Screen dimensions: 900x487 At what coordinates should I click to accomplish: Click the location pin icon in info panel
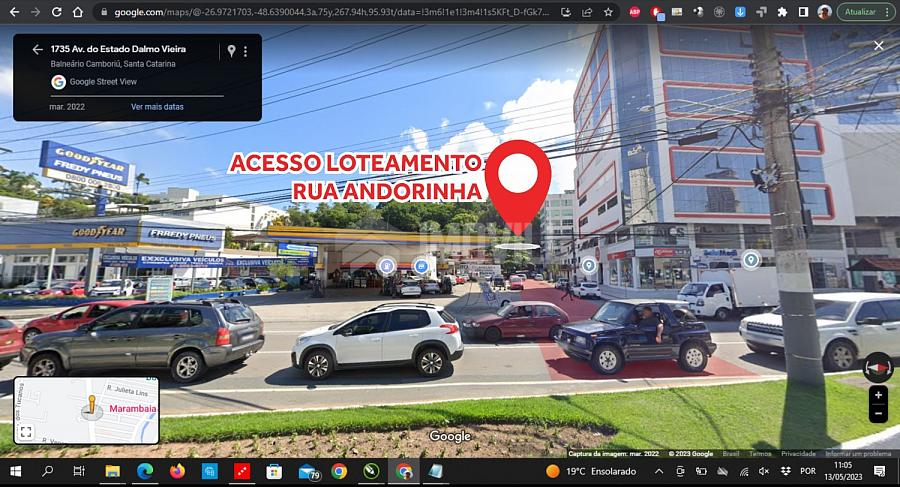[x=231, y=51]
